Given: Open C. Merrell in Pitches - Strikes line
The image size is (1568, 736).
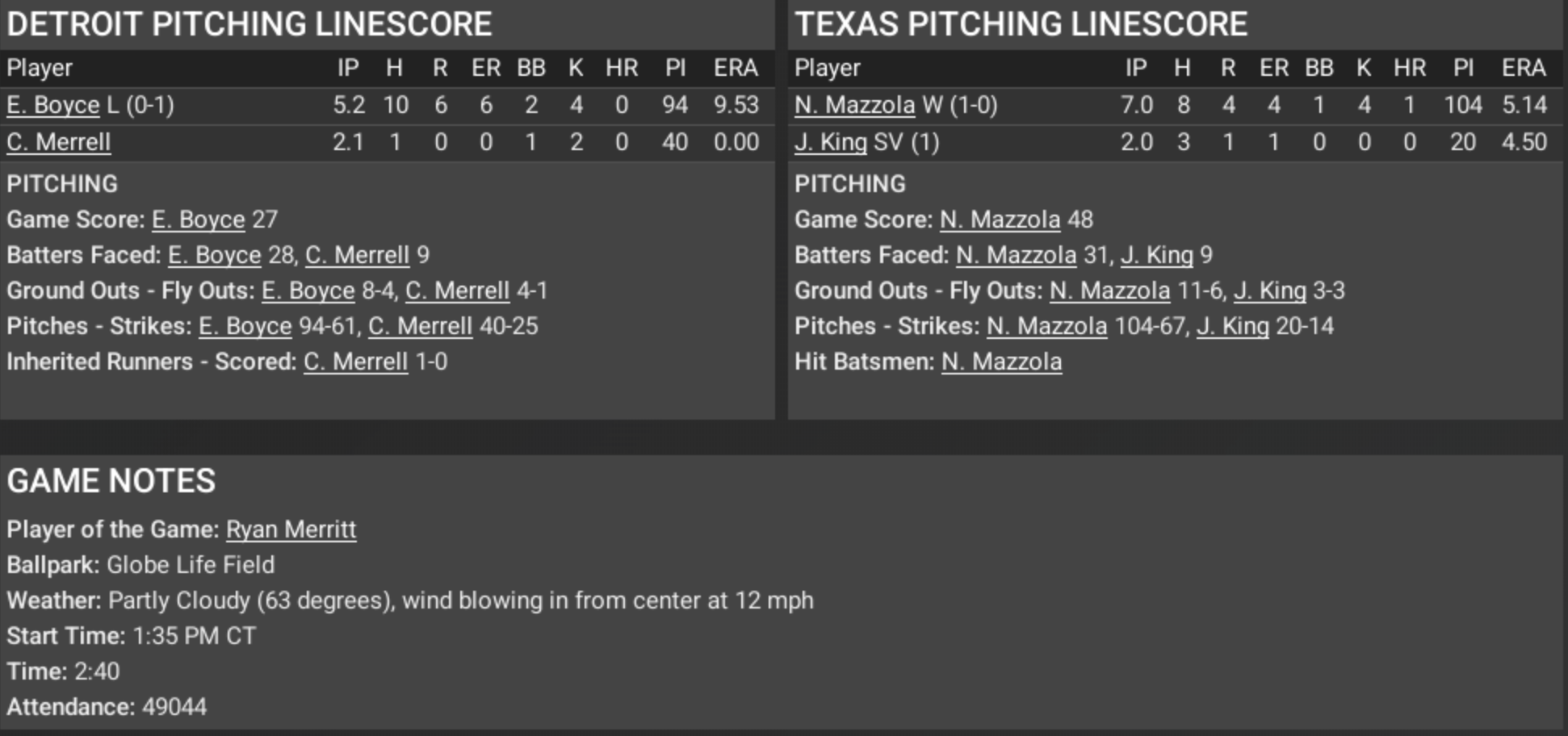Looking at the screenshot, I should 420,326.
